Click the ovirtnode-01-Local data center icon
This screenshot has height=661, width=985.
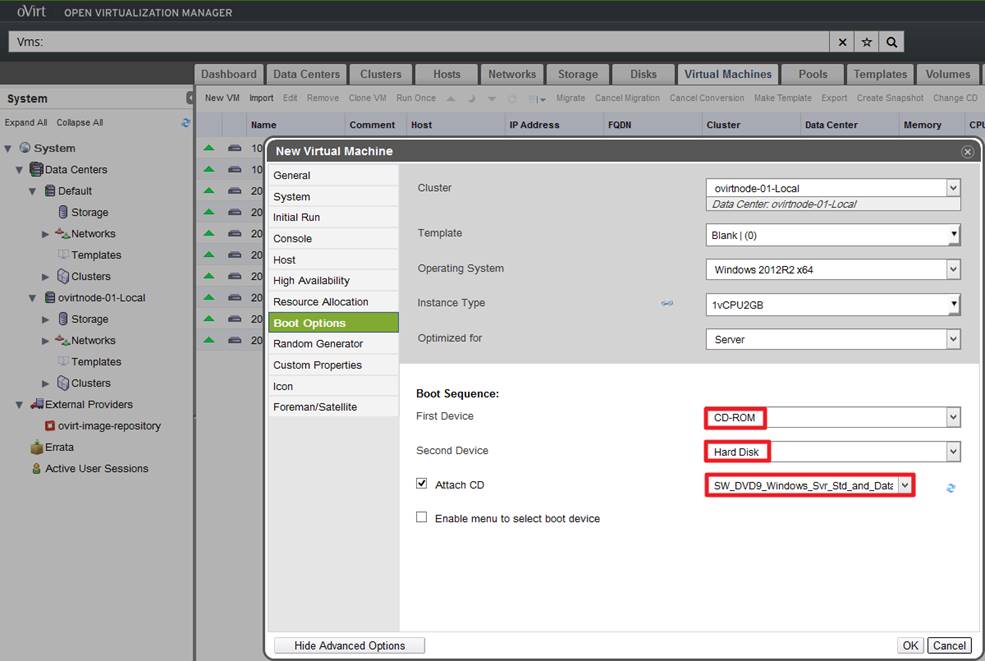[50, 297]
